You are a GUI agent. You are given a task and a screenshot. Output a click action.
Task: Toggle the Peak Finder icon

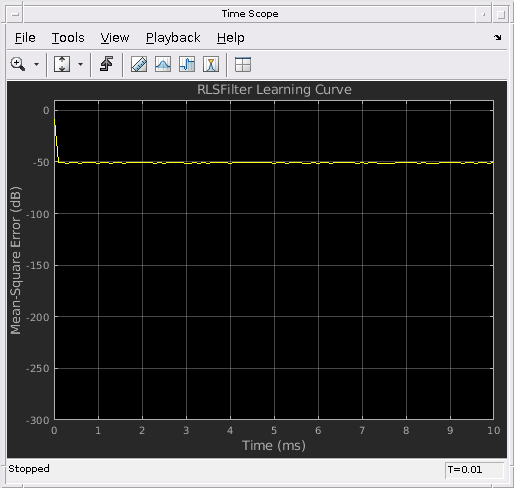pyautogui.click(x=211, y=64)
